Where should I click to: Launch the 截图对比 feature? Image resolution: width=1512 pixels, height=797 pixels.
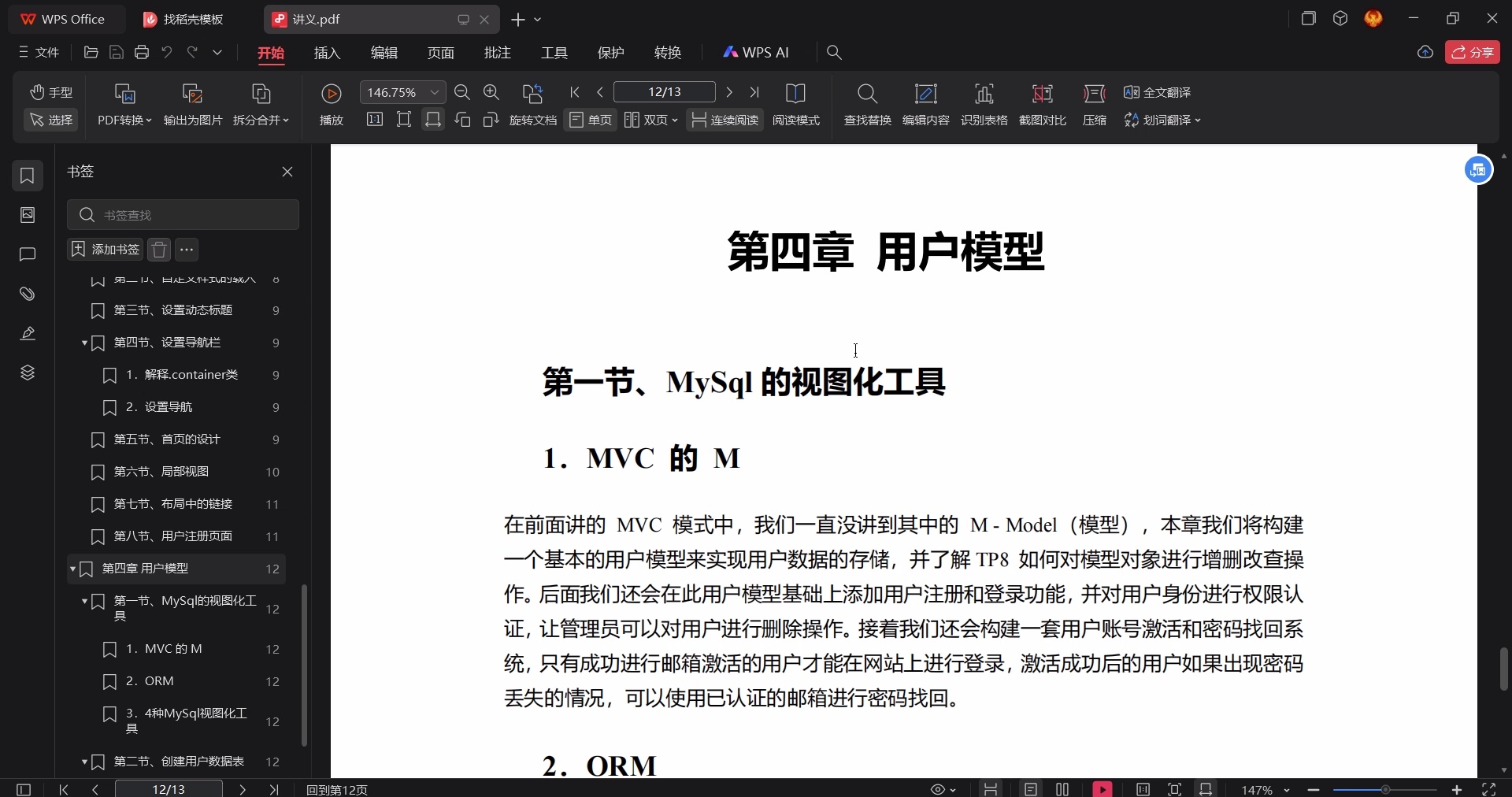pyautogui.click(x=1042, y=105)
